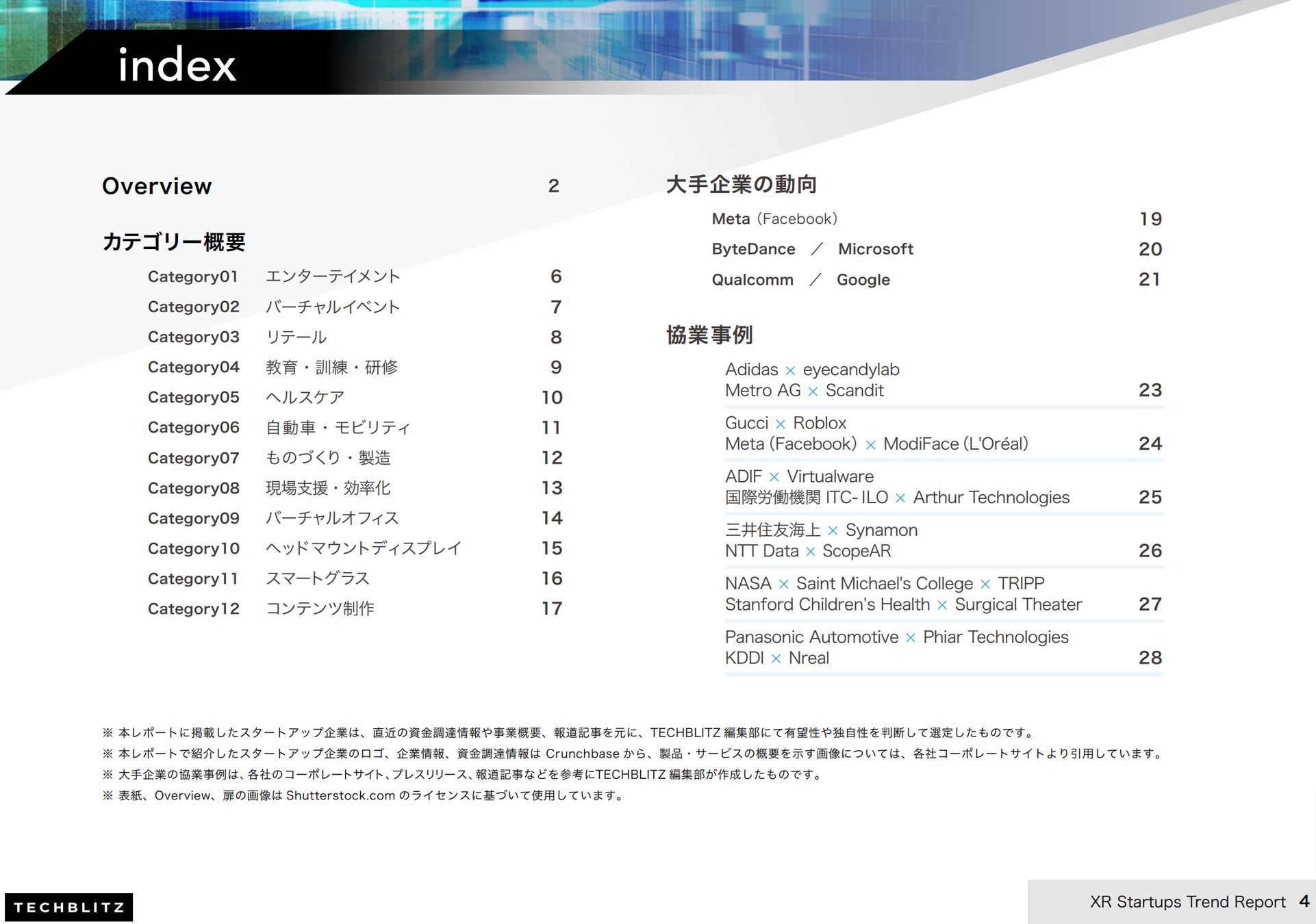Click the XR Startups Trend Report footer label
This screenshot has width=1316, height=924.
1187,901
